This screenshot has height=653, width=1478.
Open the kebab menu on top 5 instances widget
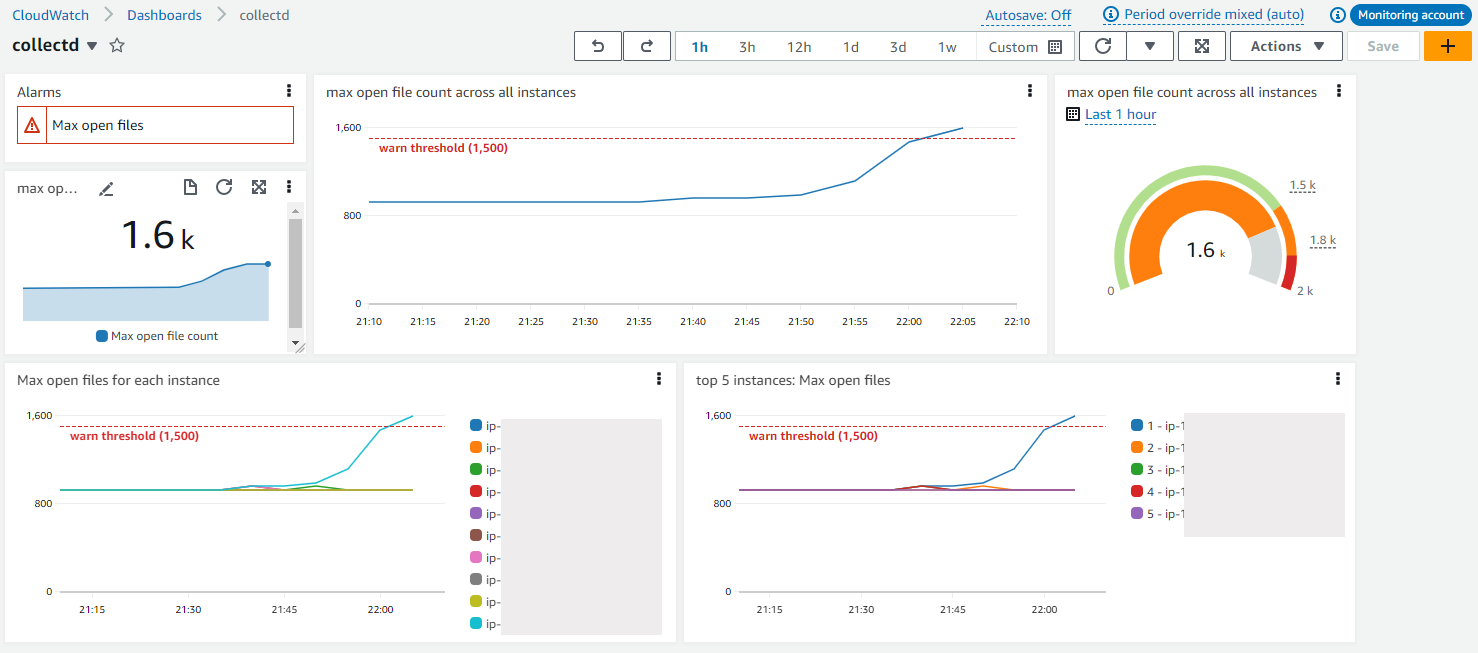click(x=1338, y=379)
